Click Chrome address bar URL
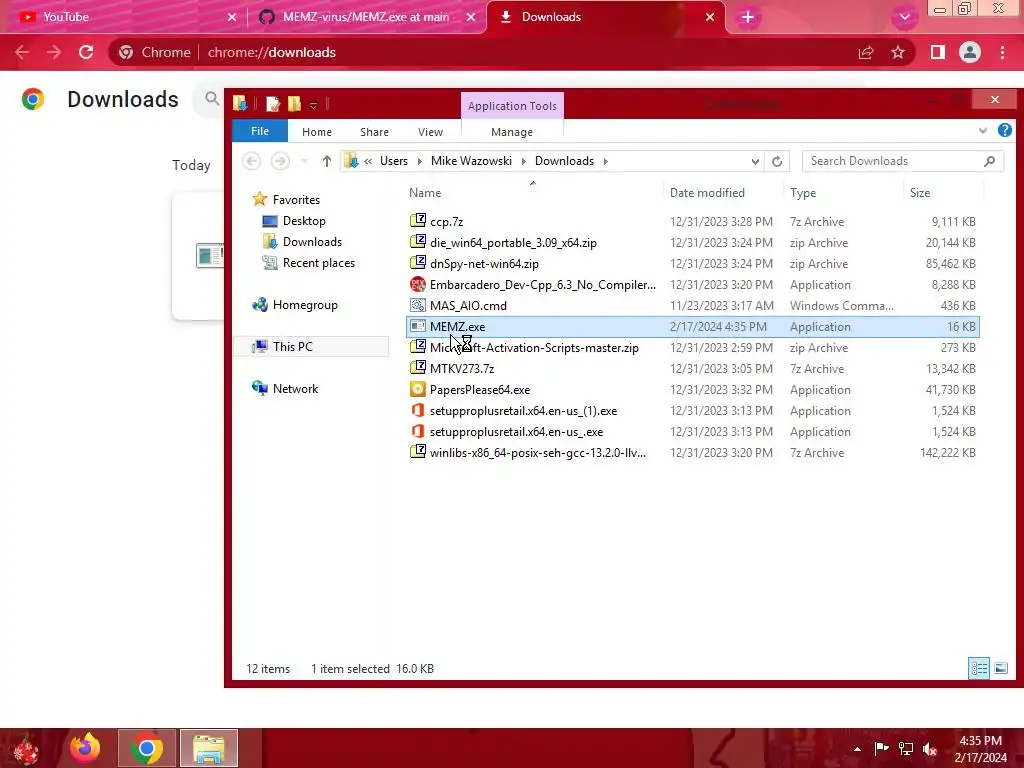Screen dimensions: 1024x768 272,52
